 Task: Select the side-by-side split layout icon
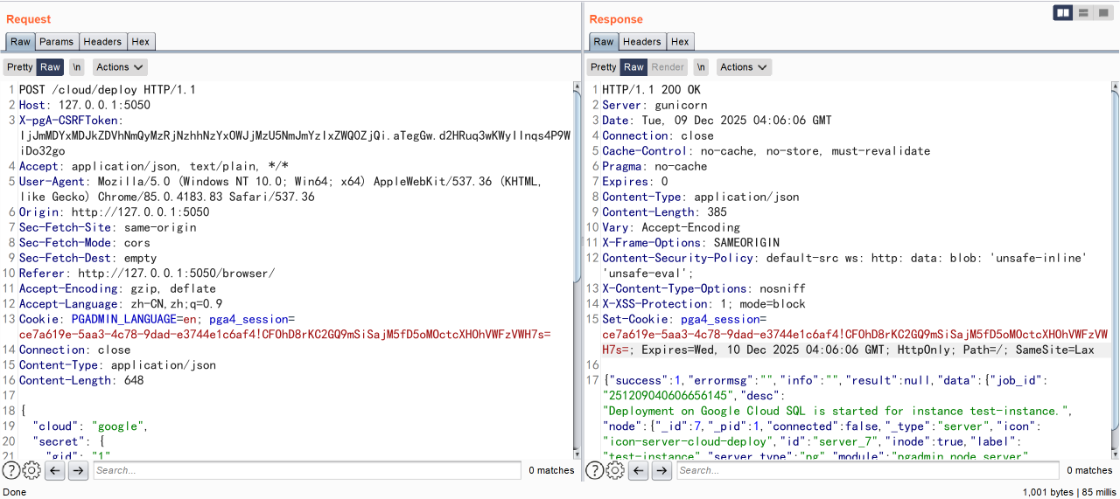[1064, 12]
